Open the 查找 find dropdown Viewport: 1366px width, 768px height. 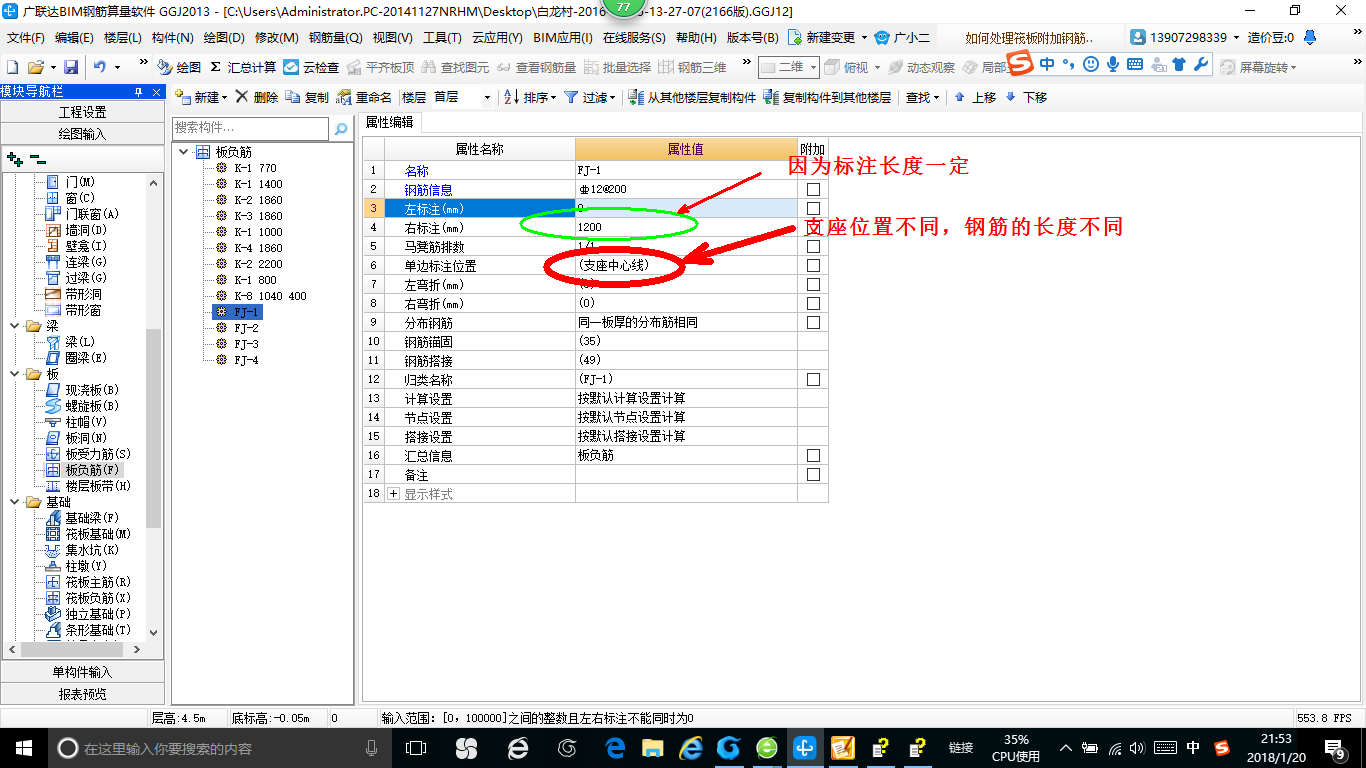[936, 98]
